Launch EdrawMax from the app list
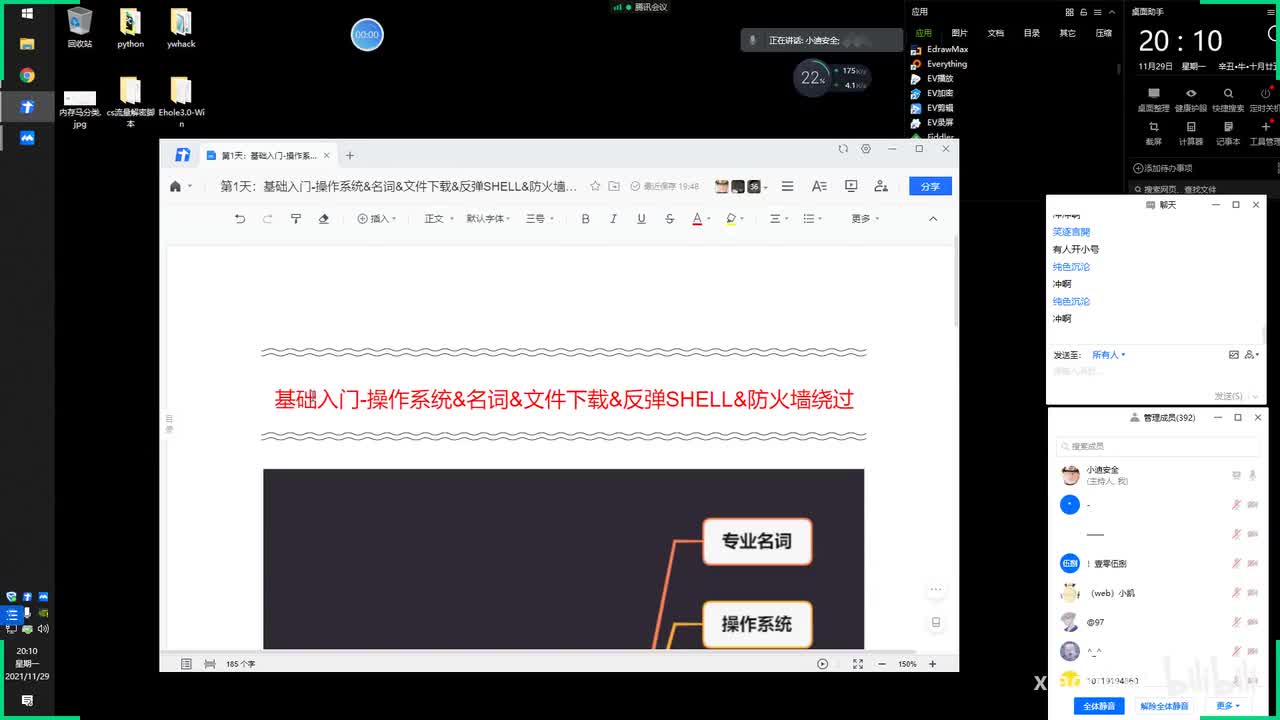Image resolution: width=1280 pixels, height=720 pixels. point(939,49)
